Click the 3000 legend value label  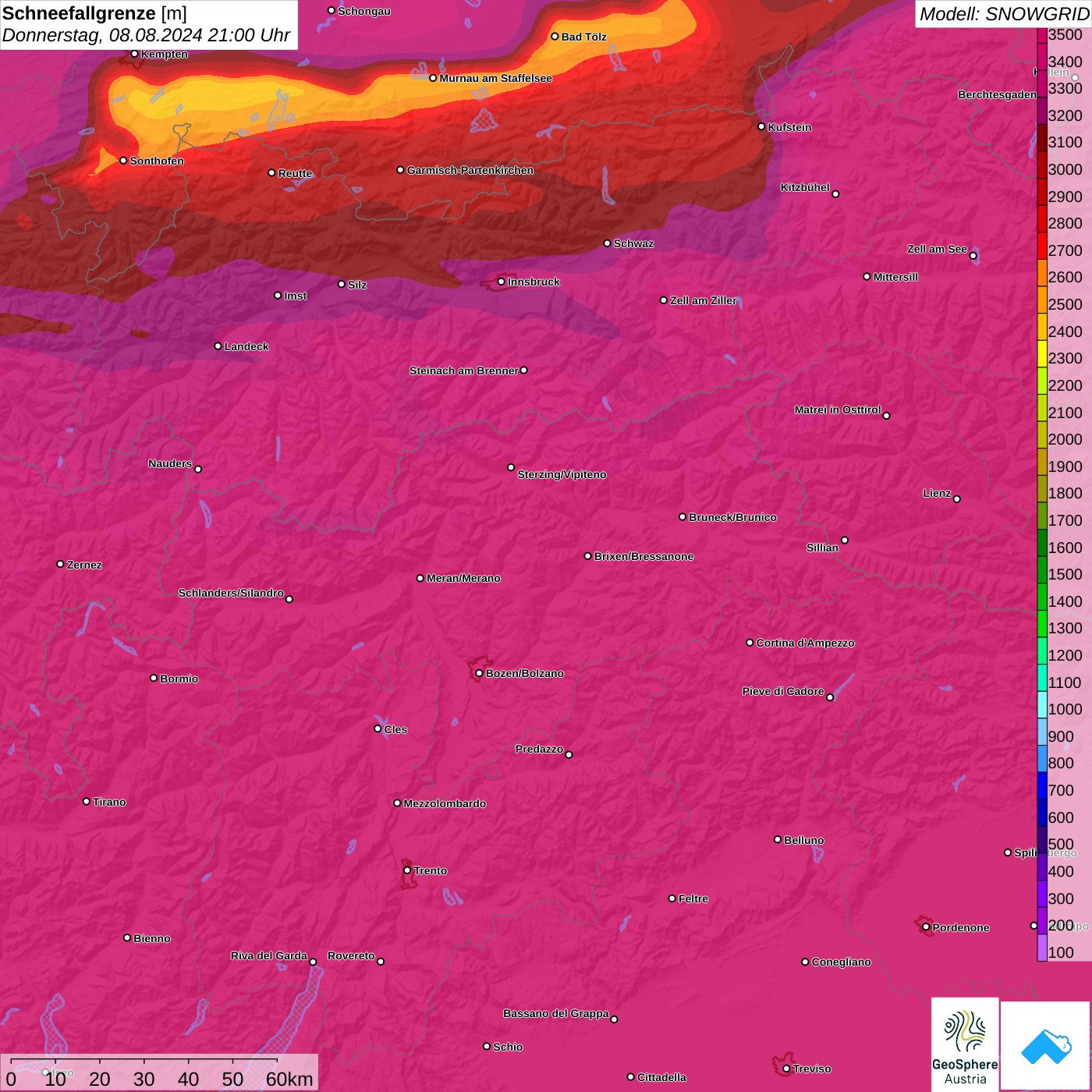(1065, 169)
